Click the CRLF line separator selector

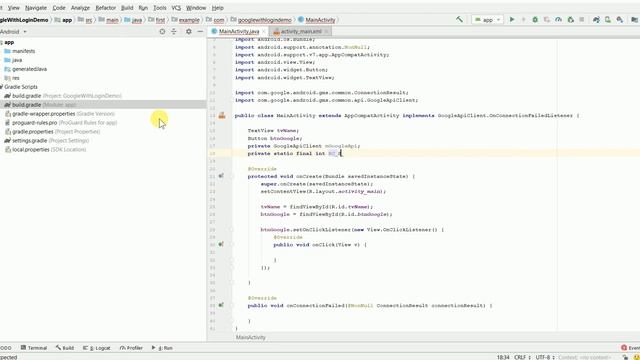coord(522,357)
